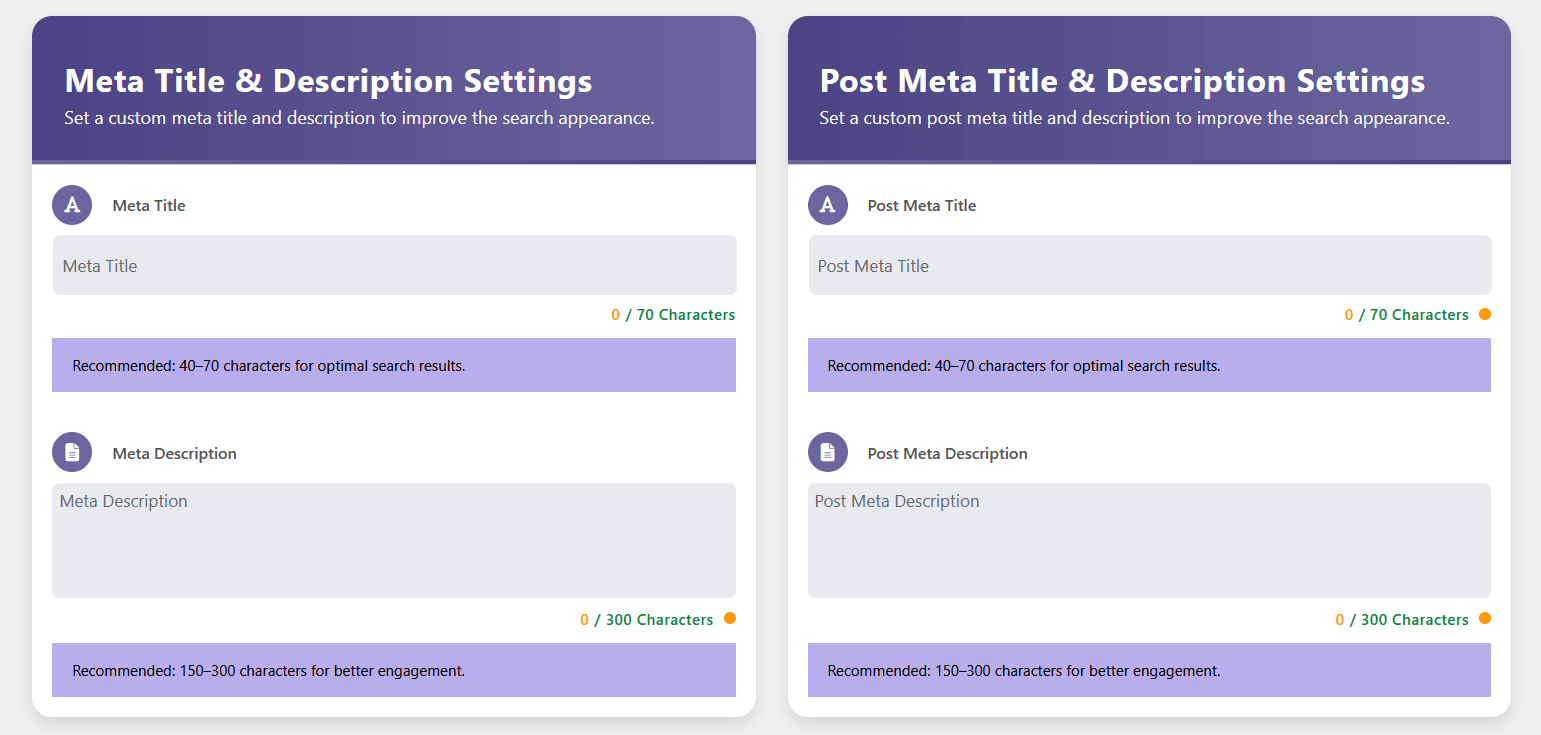This screenshot has width=1541, height=735.
Task: Click the document icon beside Post Meta Description
Action: pyautogui.click(x=827, y=453)
